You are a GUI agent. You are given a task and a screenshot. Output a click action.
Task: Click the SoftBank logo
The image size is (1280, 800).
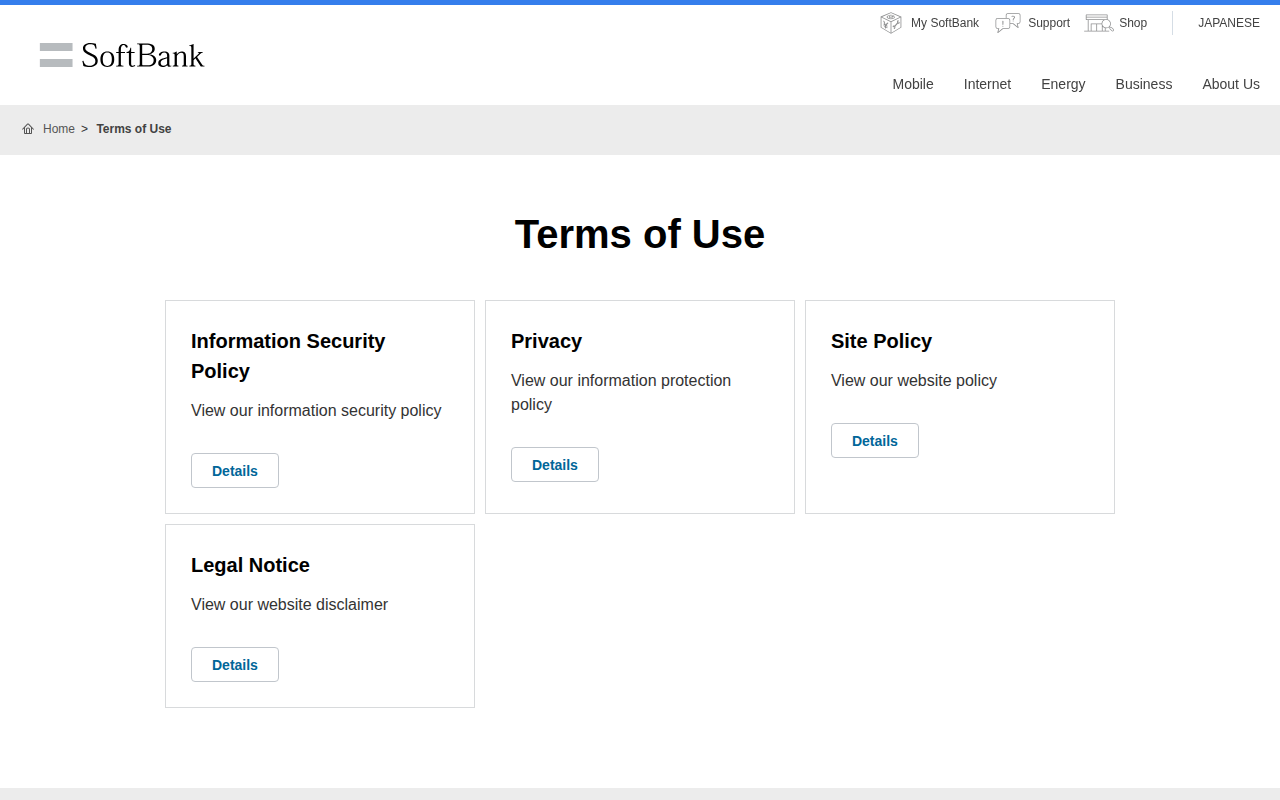coord(122,55)
